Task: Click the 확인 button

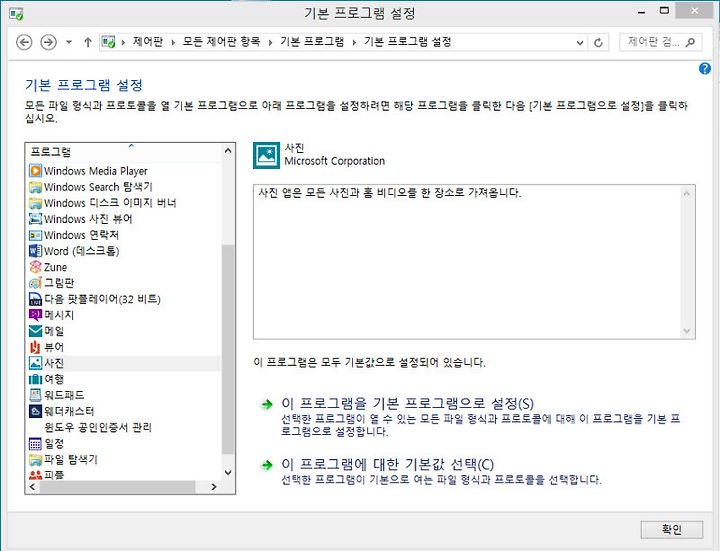Action: (672, 529)
